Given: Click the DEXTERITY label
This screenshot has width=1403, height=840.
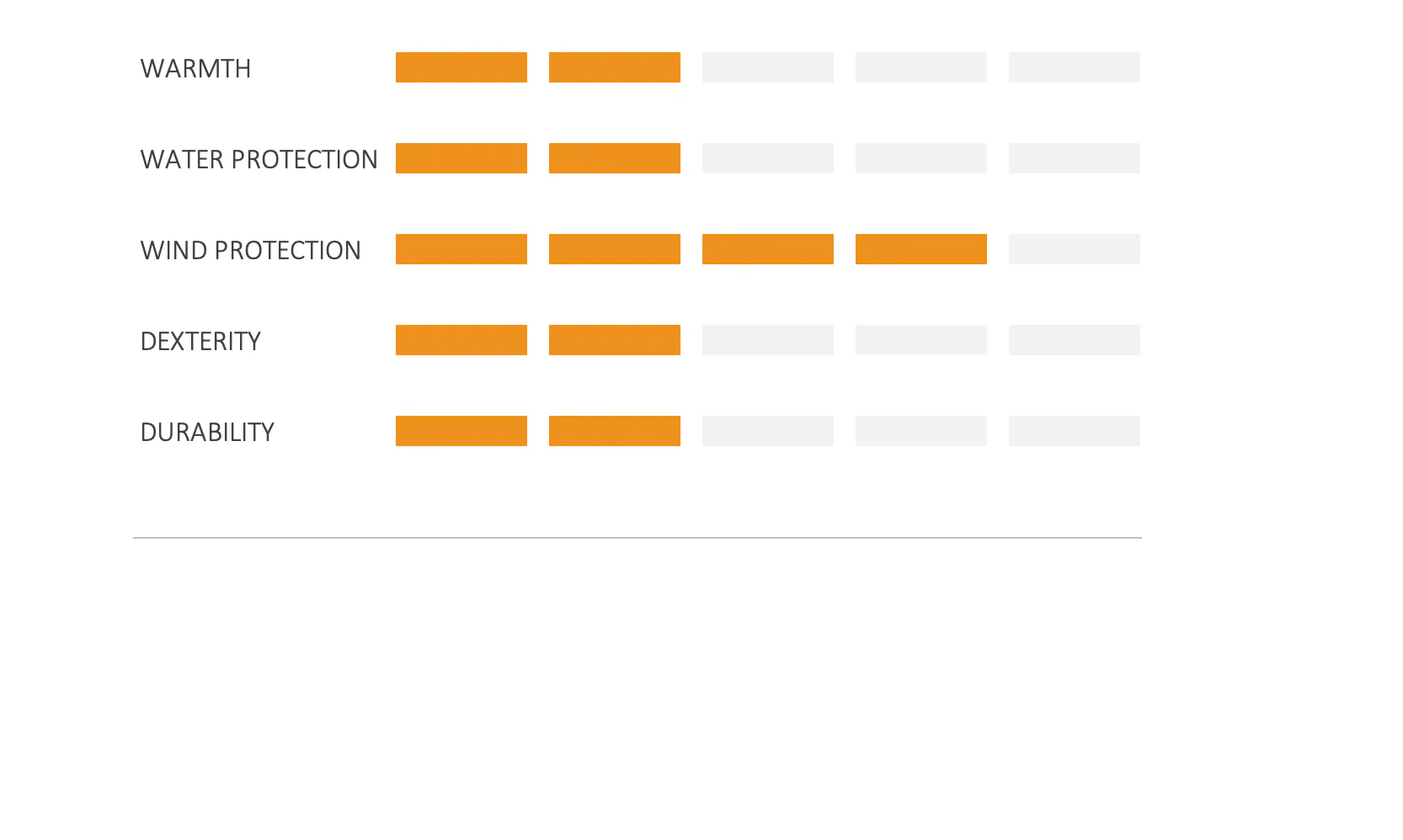Looking at the screenshot, I should [200, 341].
